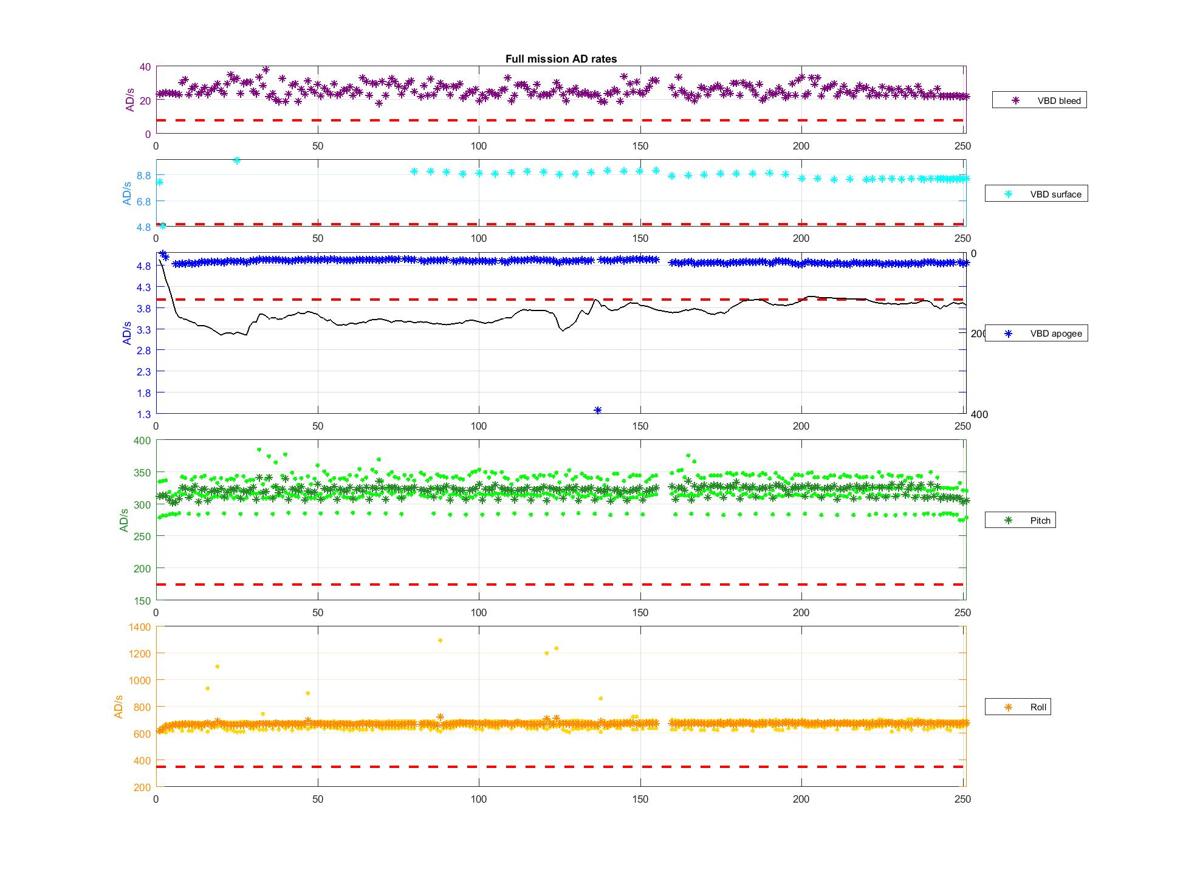
Task: Click the green AD/s axis label
Action: point(125,520)
